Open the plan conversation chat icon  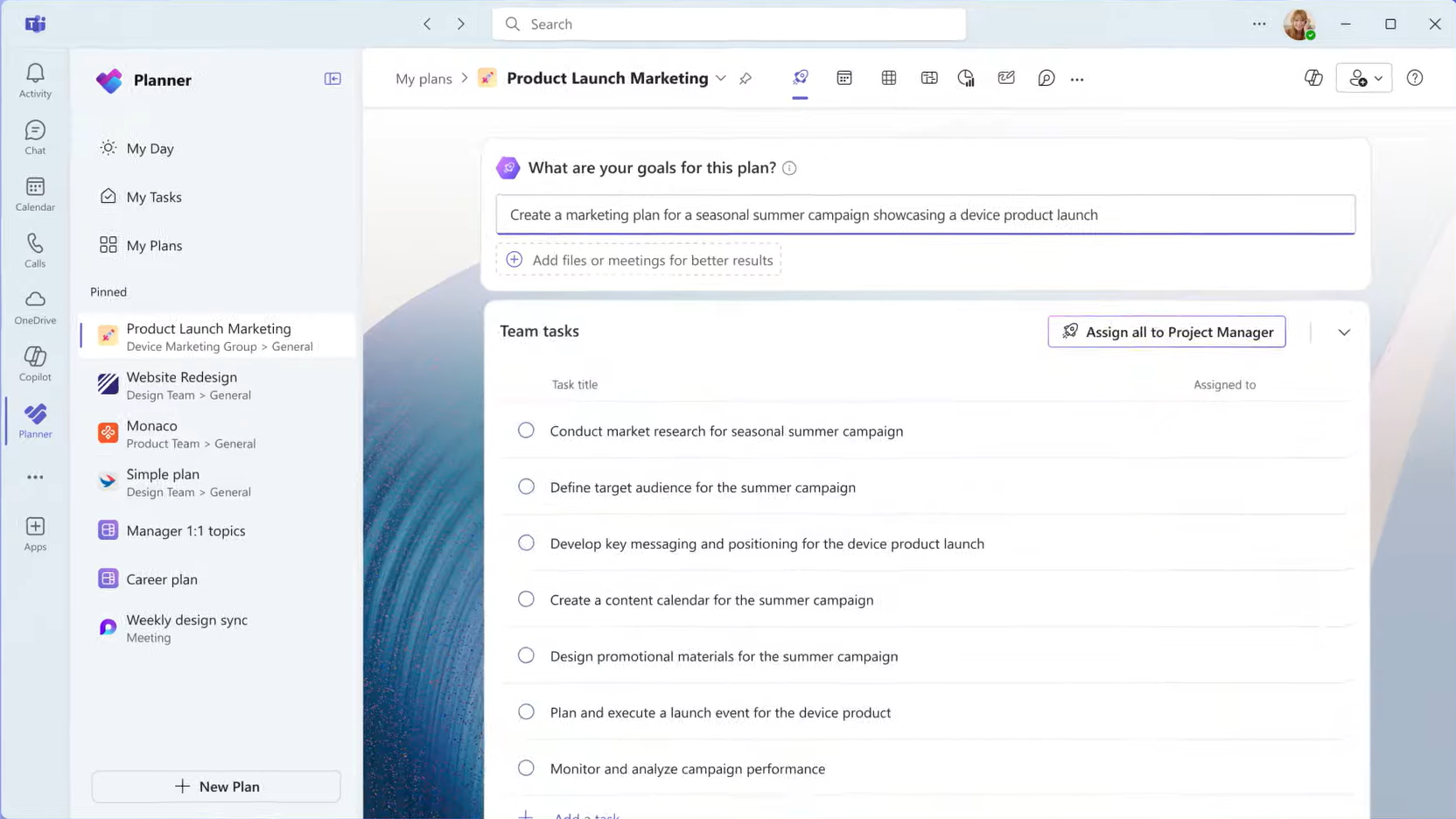pos(1046,78)
